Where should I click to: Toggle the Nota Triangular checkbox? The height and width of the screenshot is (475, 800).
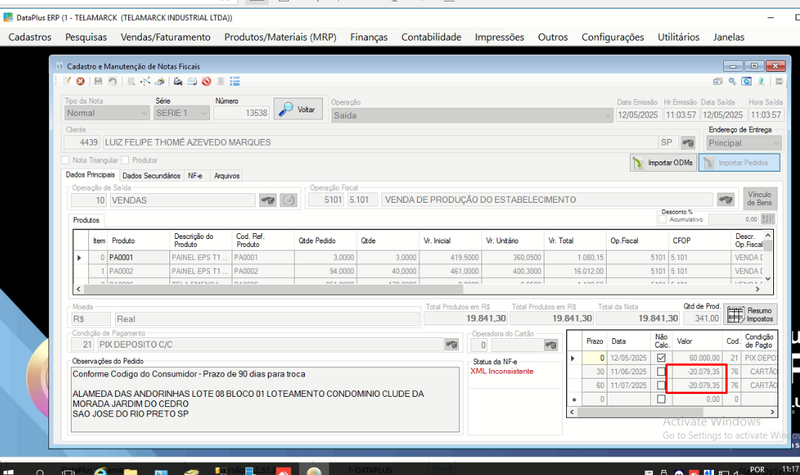65,160
